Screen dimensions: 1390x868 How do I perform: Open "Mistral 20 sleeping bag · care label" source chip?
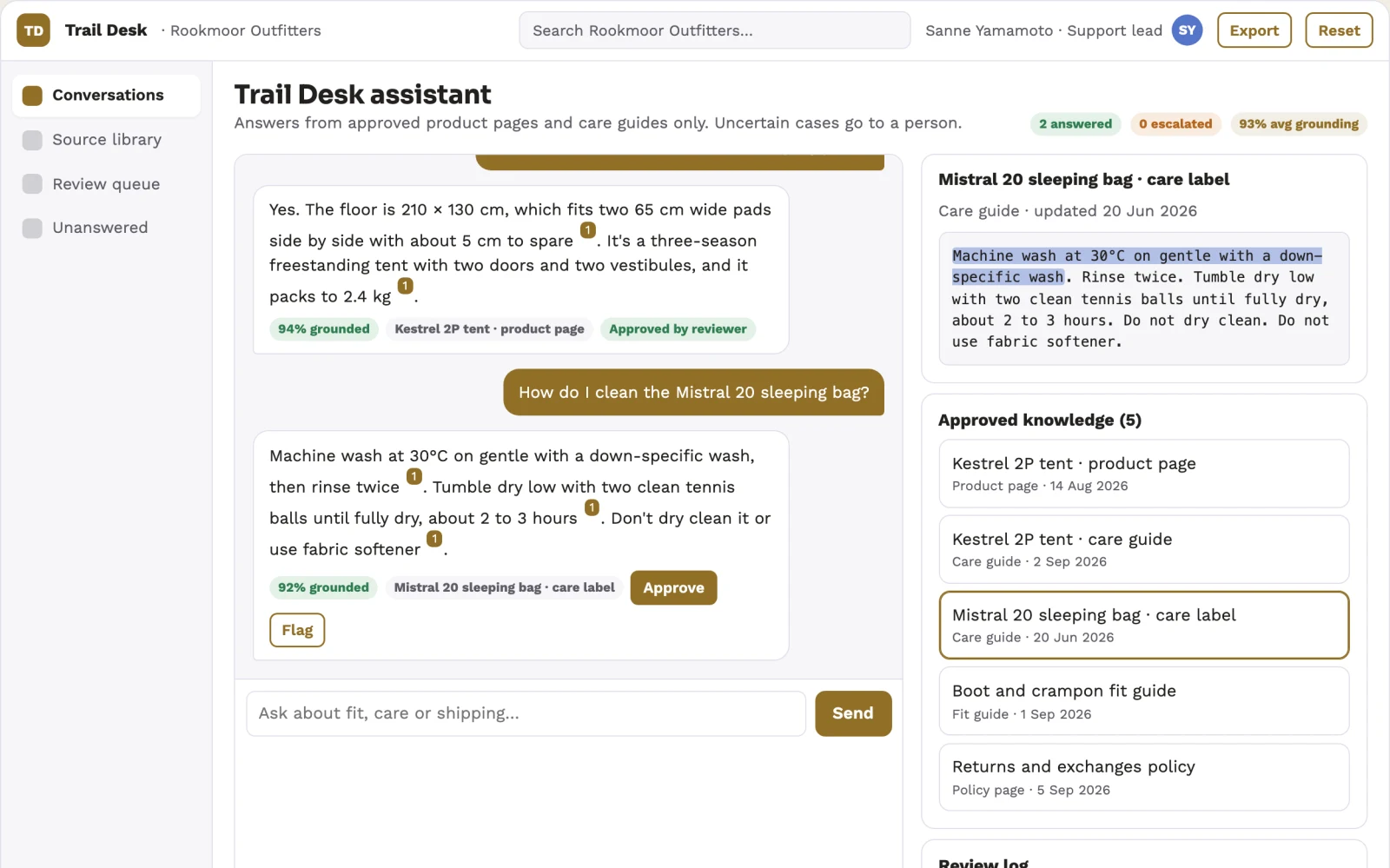click(504, 588)
